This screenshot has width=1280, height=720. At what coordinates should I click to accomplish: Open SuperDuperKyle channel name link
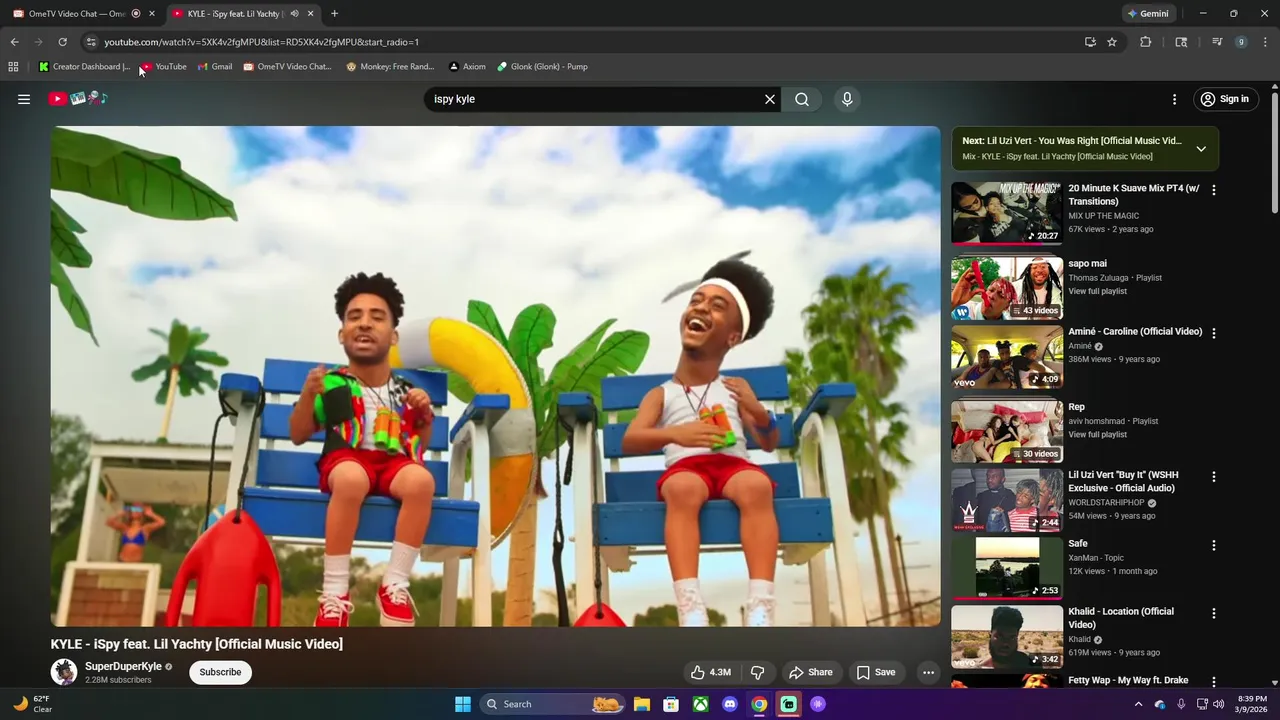click(x=123, y=666)
